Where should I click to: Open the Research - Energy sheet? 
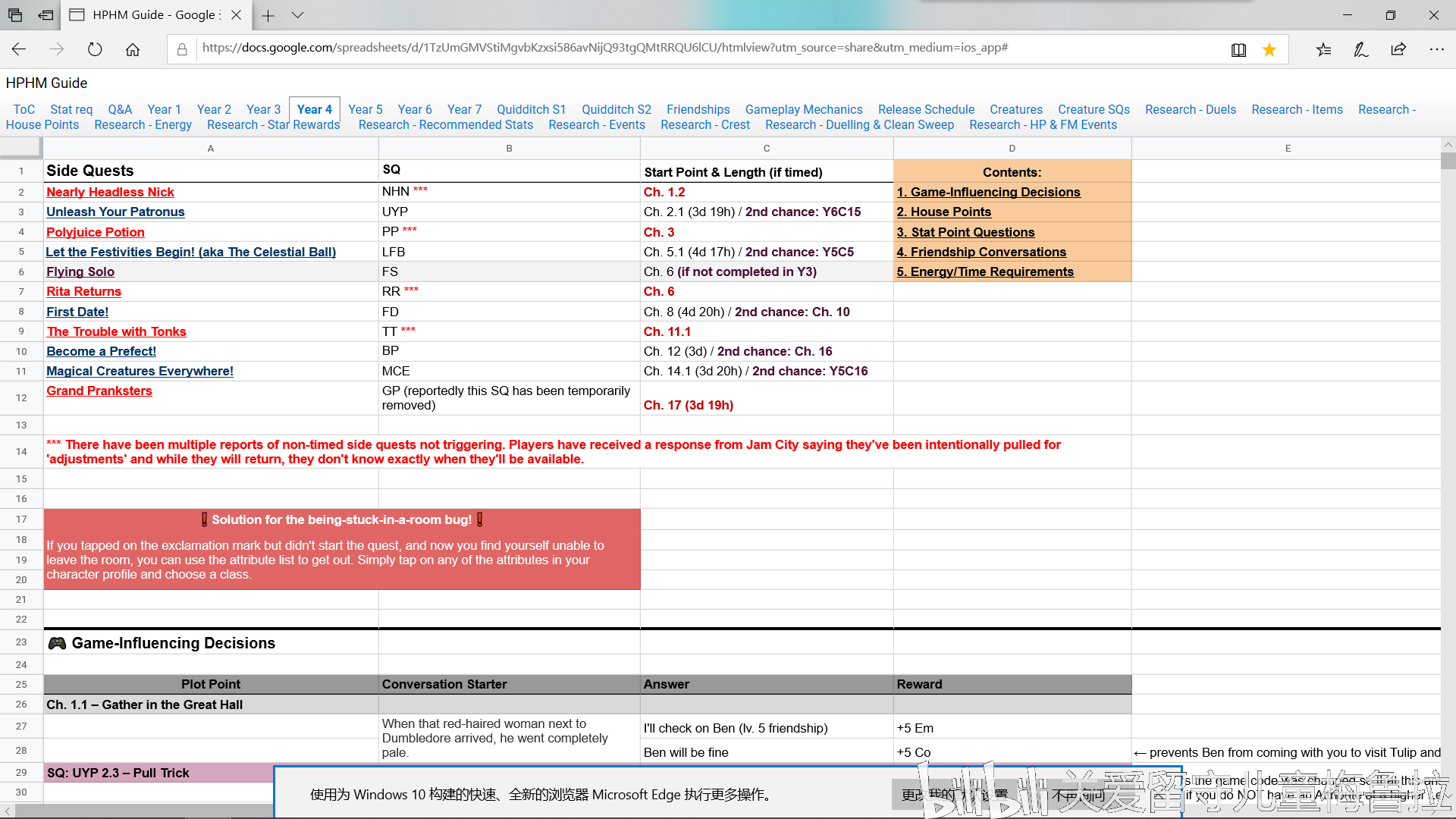click(x=143, y=124)
